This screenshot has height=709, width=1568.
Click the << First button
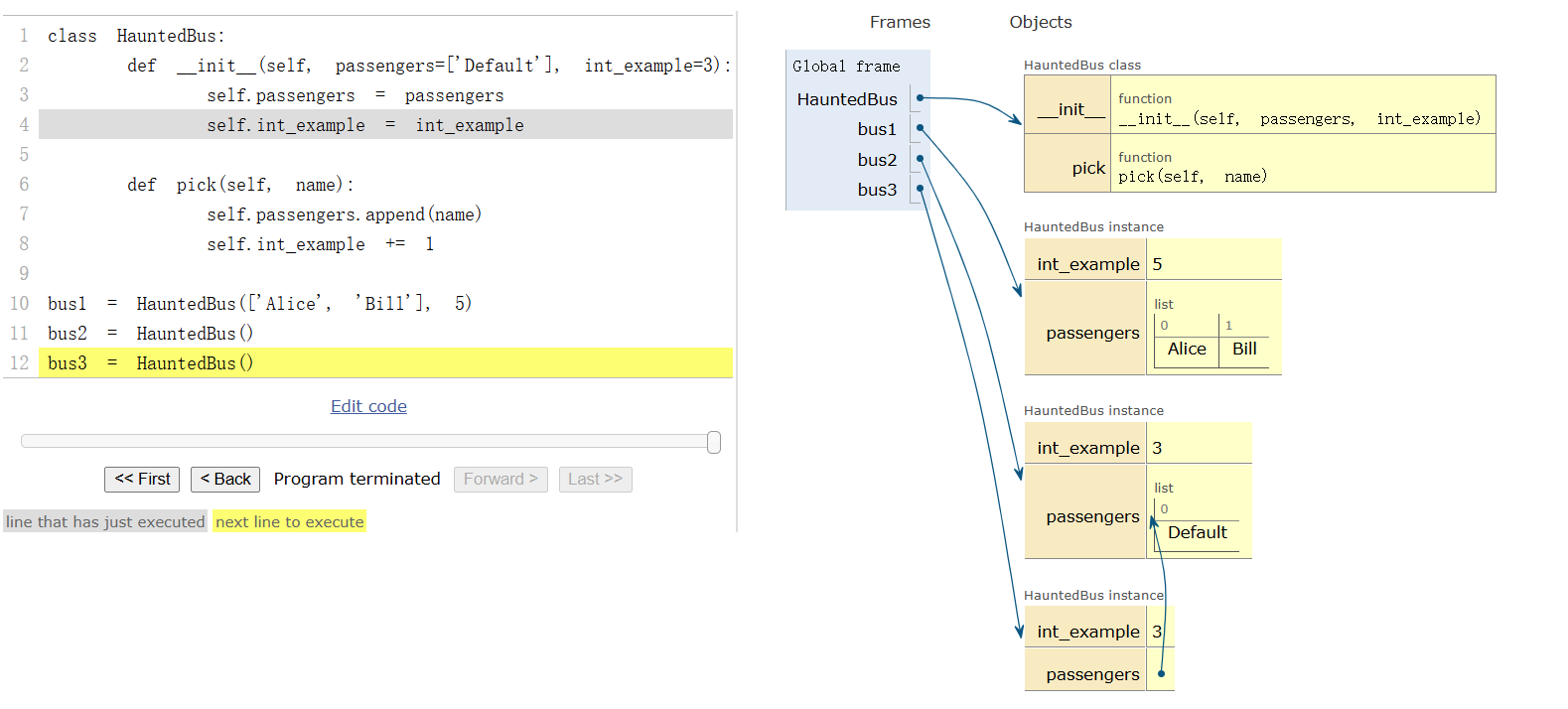click(x=142, y=480)
